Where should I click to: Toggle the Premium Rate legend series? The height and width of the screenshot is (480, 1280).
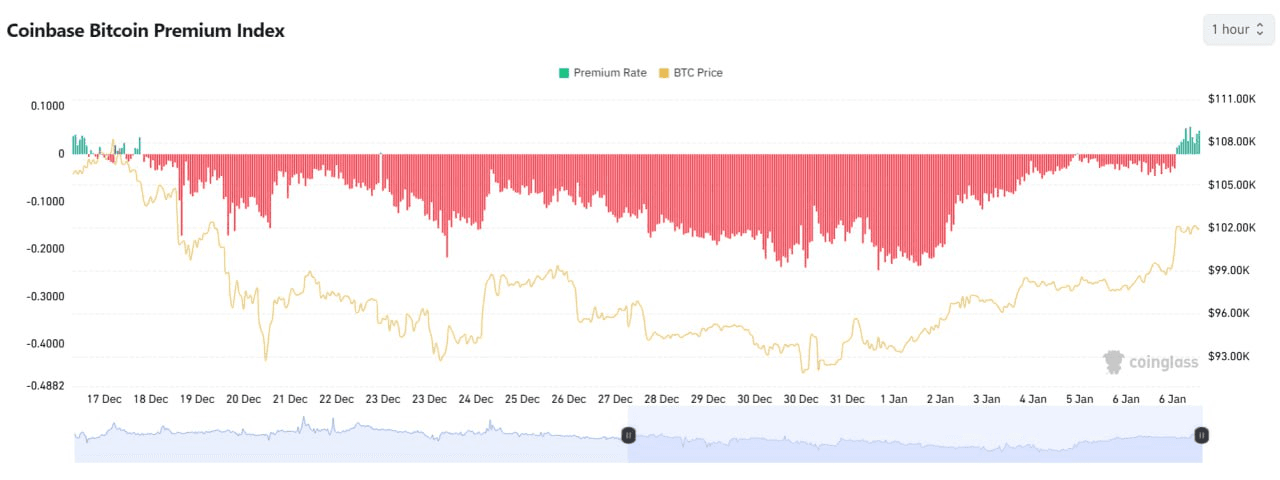pyautogui.click(x=603, y=73)
